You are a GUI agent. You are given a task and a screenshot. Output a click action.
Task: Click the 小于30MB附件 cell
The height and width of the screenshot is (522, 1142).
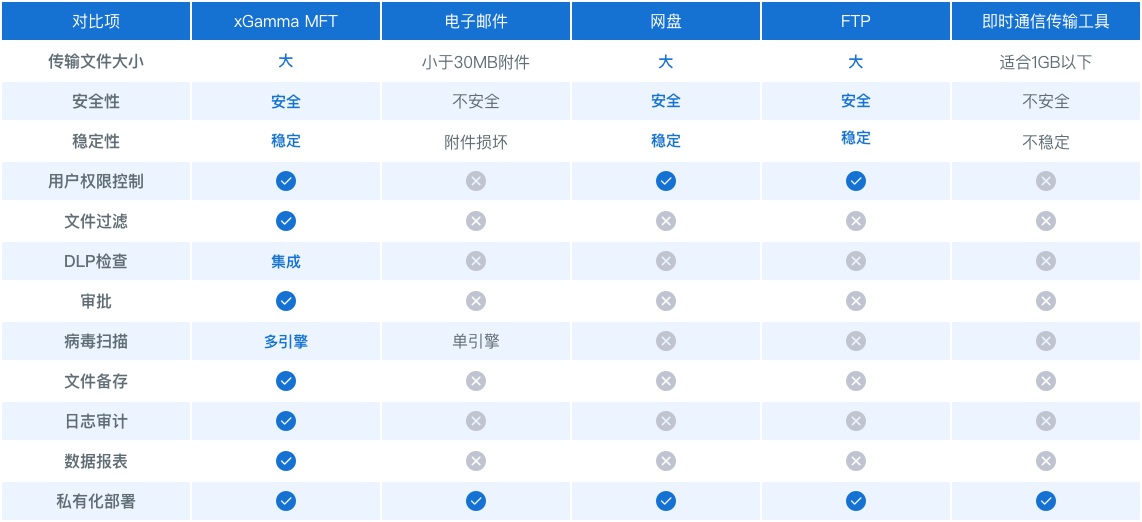[x=476, y=63]
